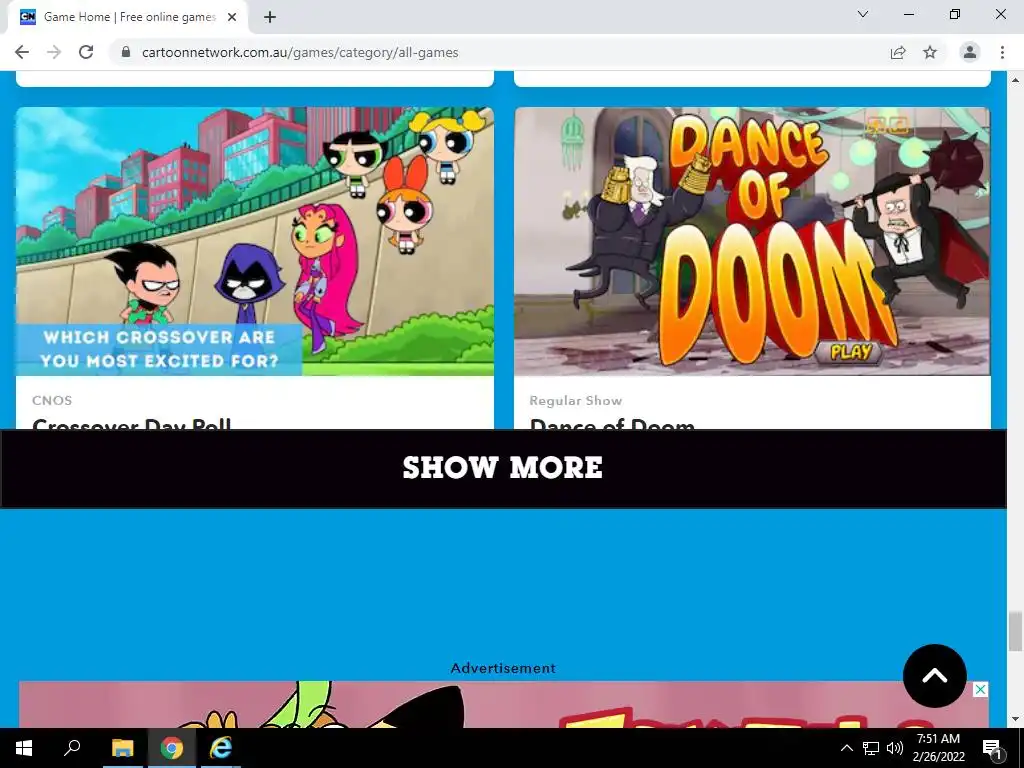Open the tab search dropdown arrow
The height and width of the screenshot is (768, 1024).
(863, 14)
